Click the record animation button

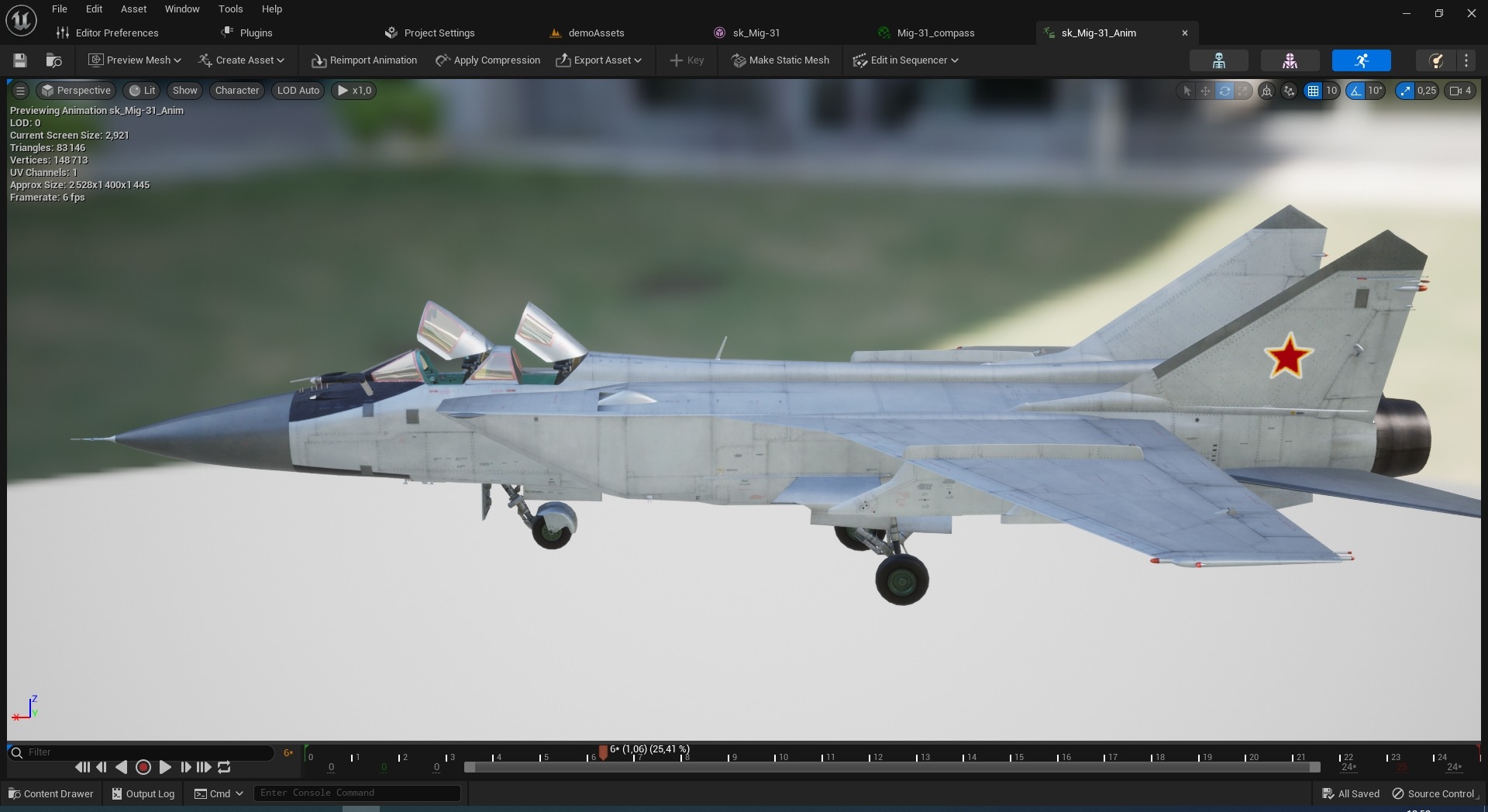[x=143, y=767]
